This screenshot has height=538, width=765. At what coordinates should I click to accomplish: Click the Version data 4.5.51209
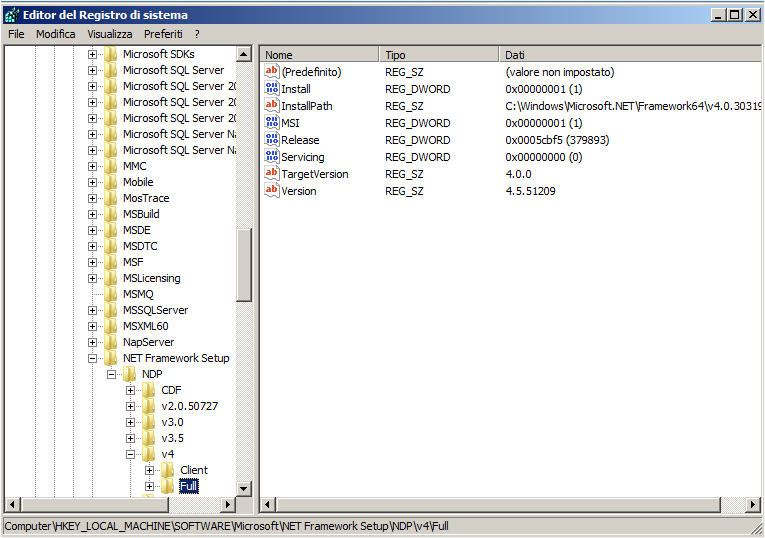[x=530, y=191]
